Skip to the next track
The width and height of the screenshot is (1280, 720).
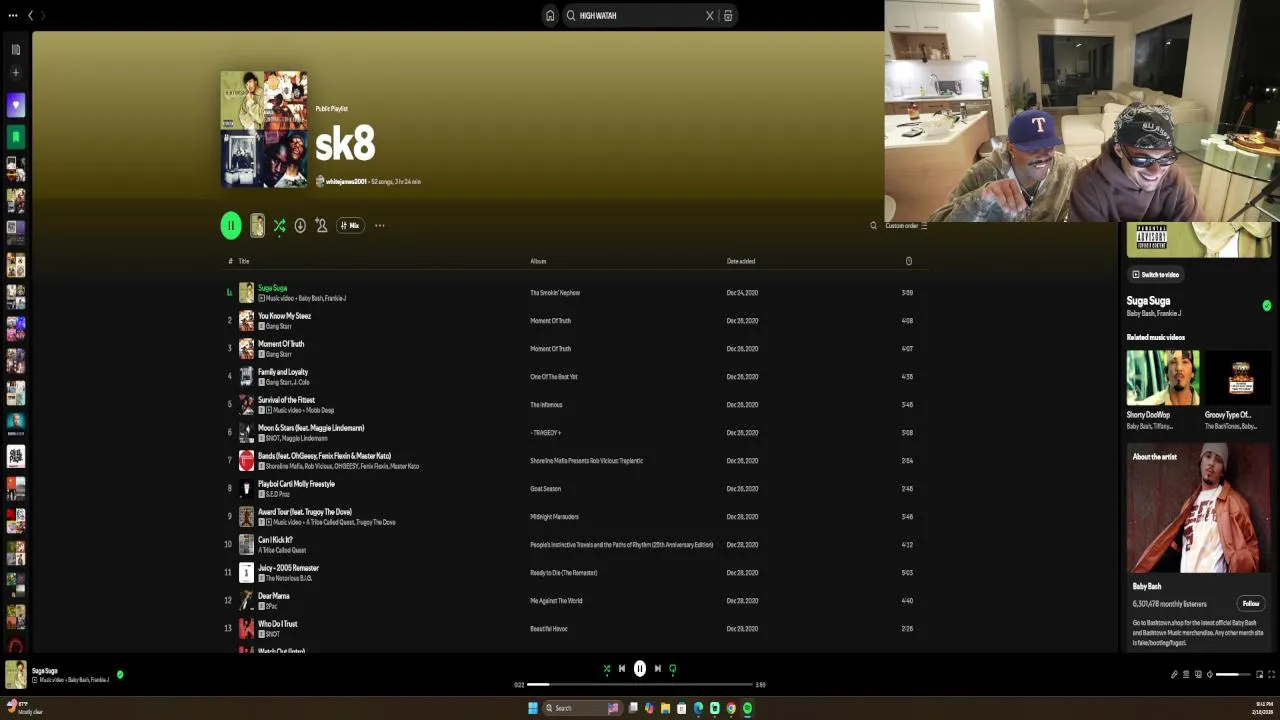point(658,669)
